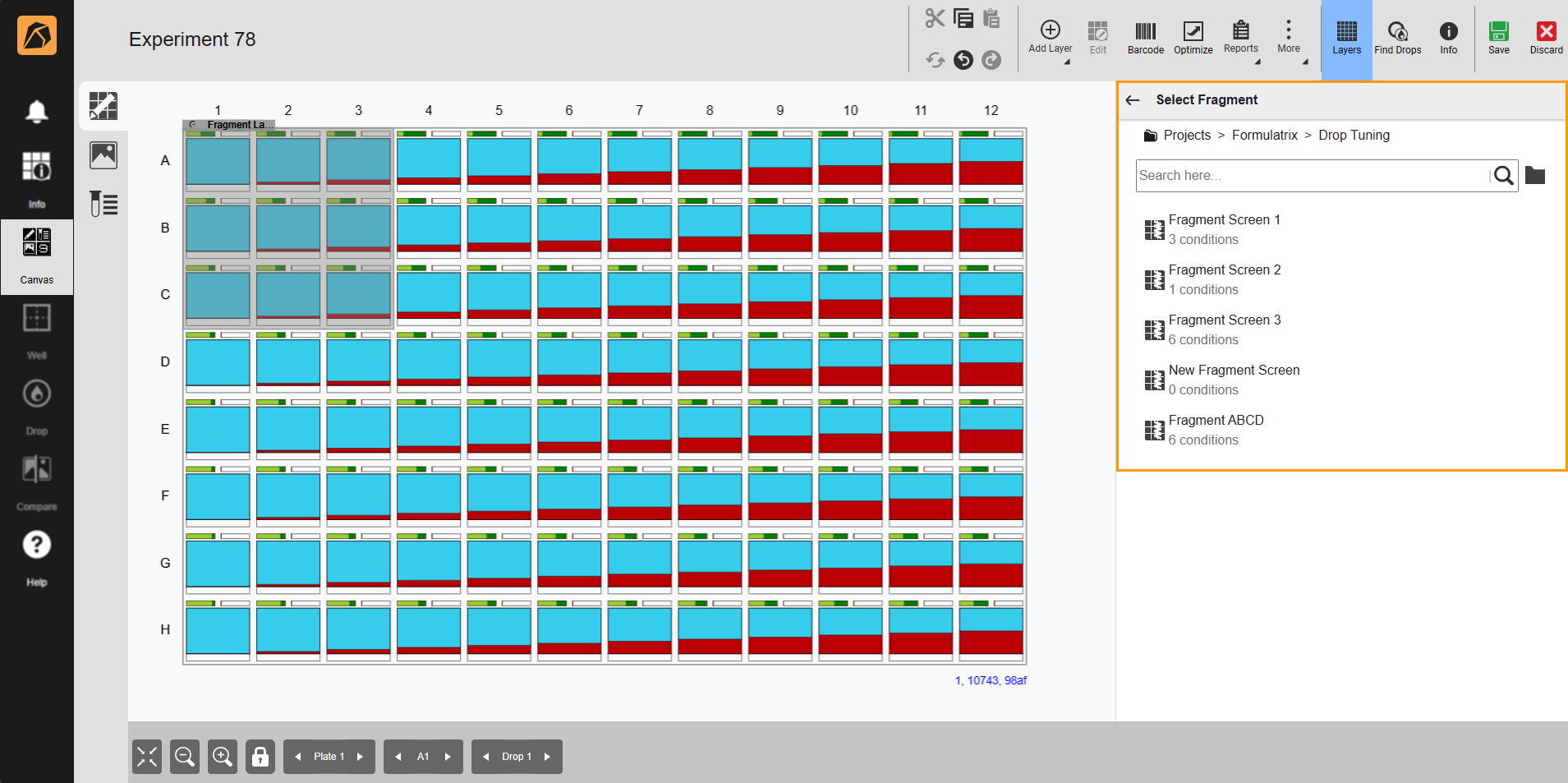Open the Info tab in left sidebar
Screen dimensions: 1568x783
pos(36,180)
